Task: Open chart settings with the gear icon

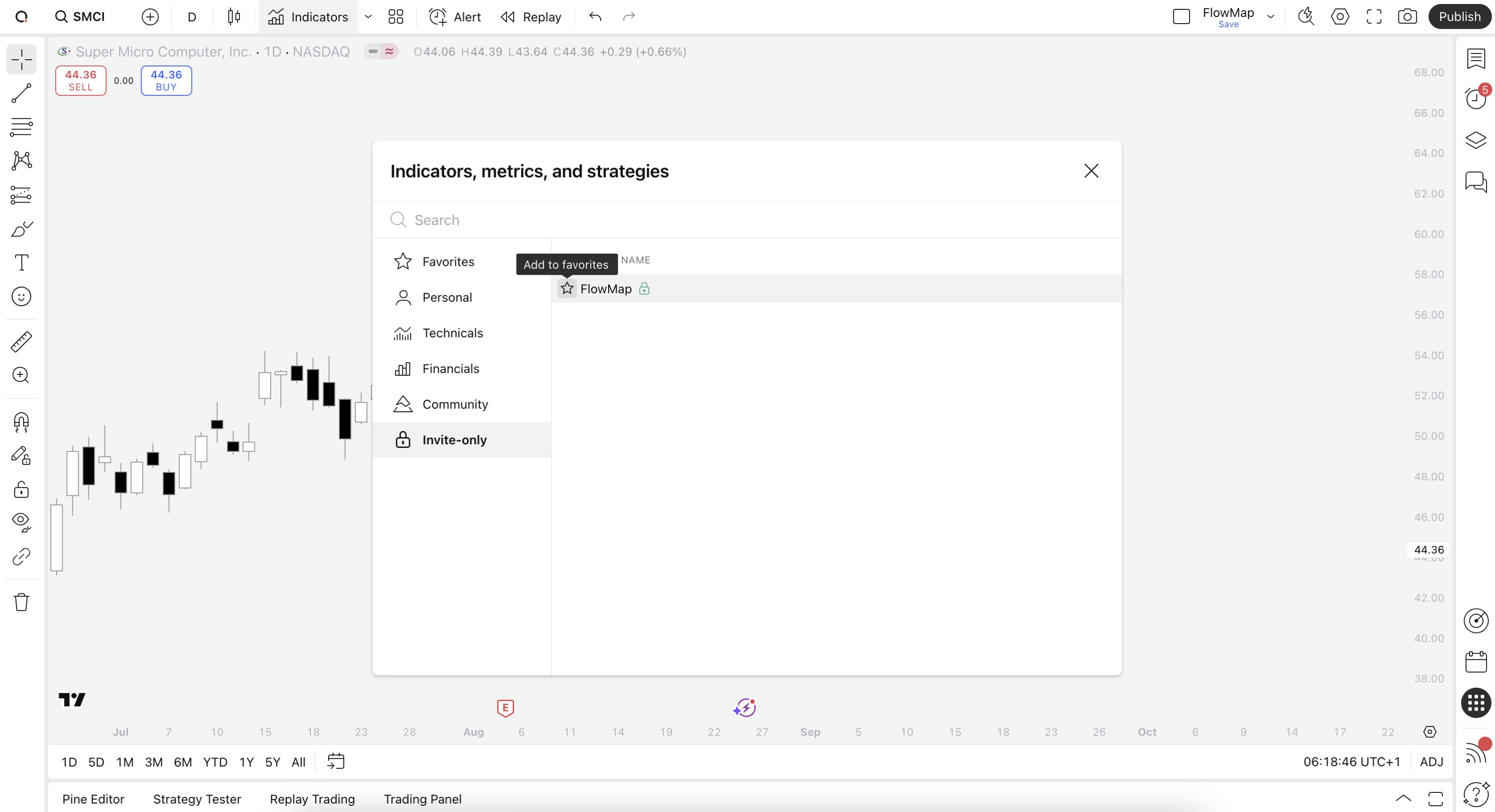Action: [1340, 16]
